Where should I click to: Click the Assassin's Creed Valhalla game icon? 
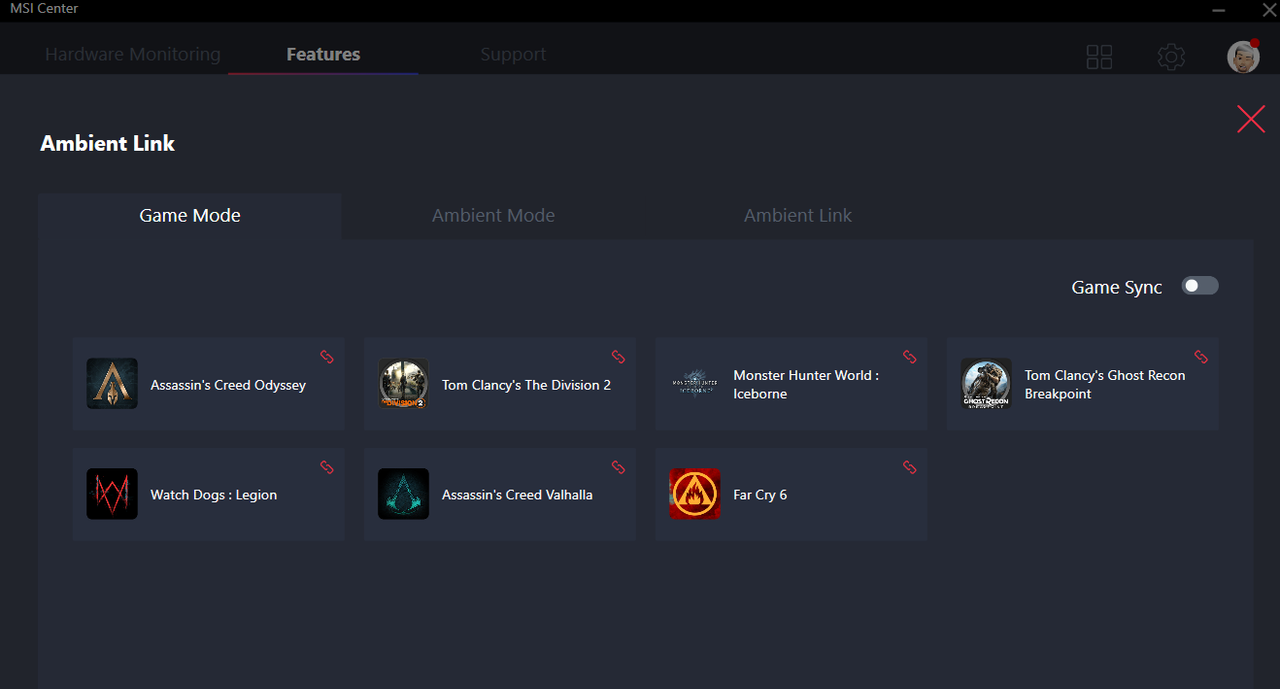pos(403,494)
